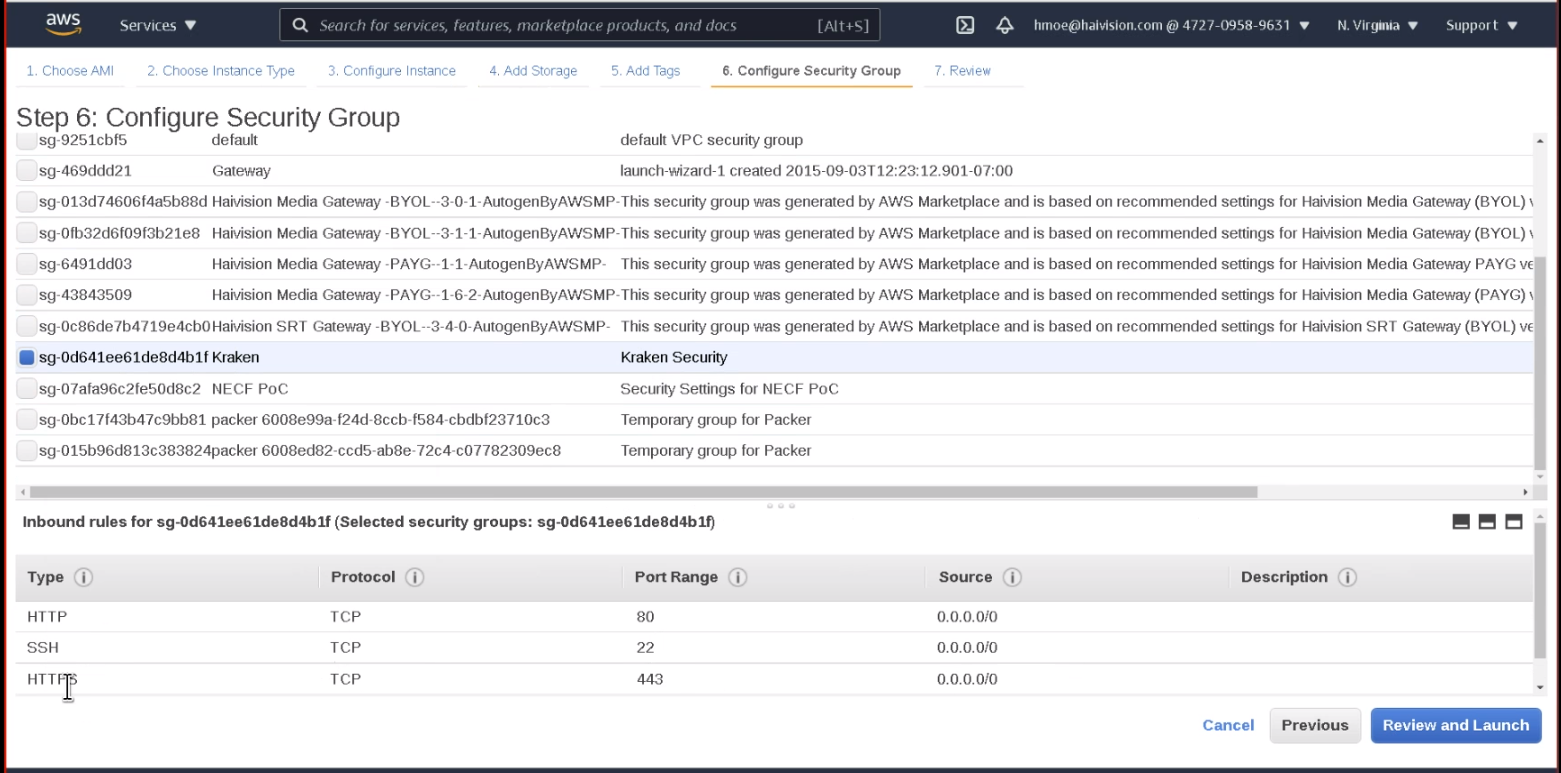Go to the 7. Review tab
Image resolution: width=1561 pixels, height=773 pixels.
(962, 71)
